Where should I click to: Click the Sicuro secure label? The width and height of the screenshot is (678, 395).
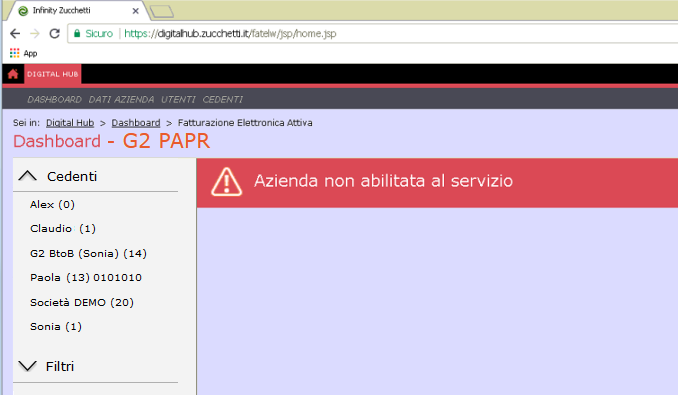[99, 33]
